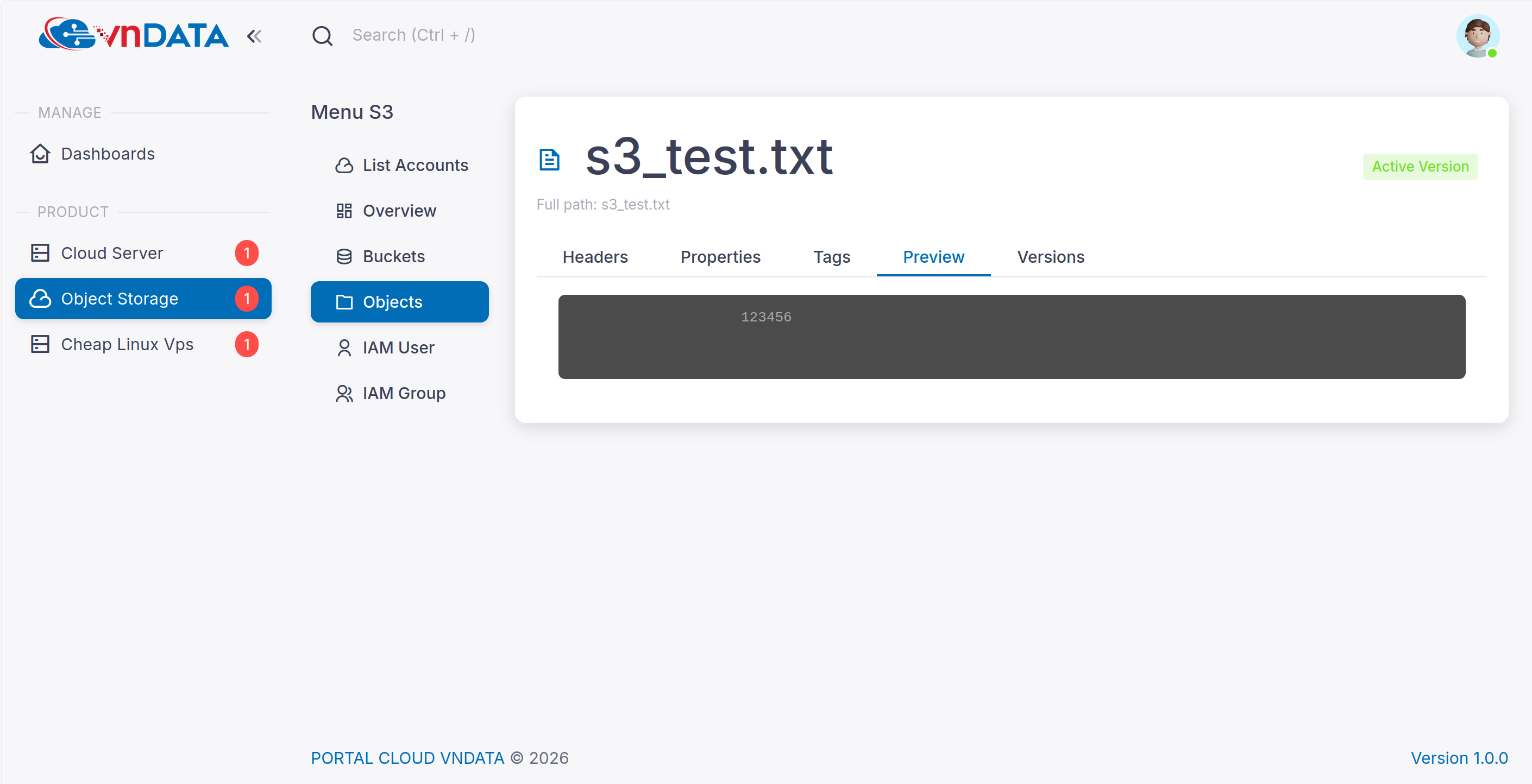
Task: Click the Active Version badge
Action: [1420, 167]
